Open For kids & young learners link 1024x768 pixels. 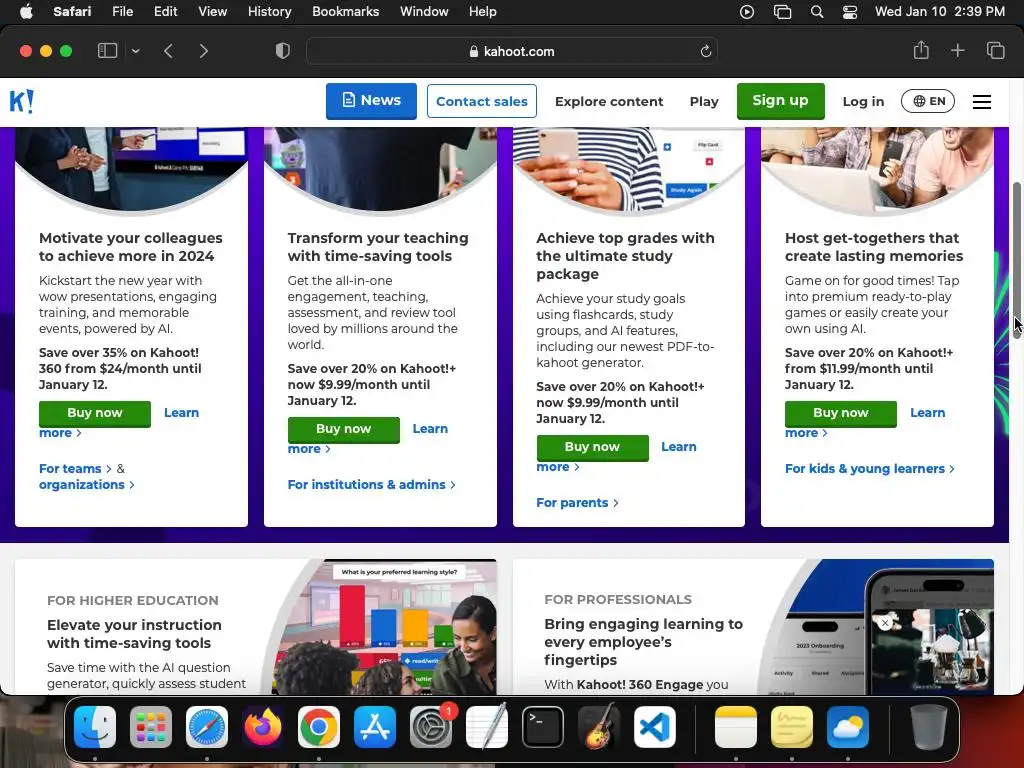pos(869,468)
